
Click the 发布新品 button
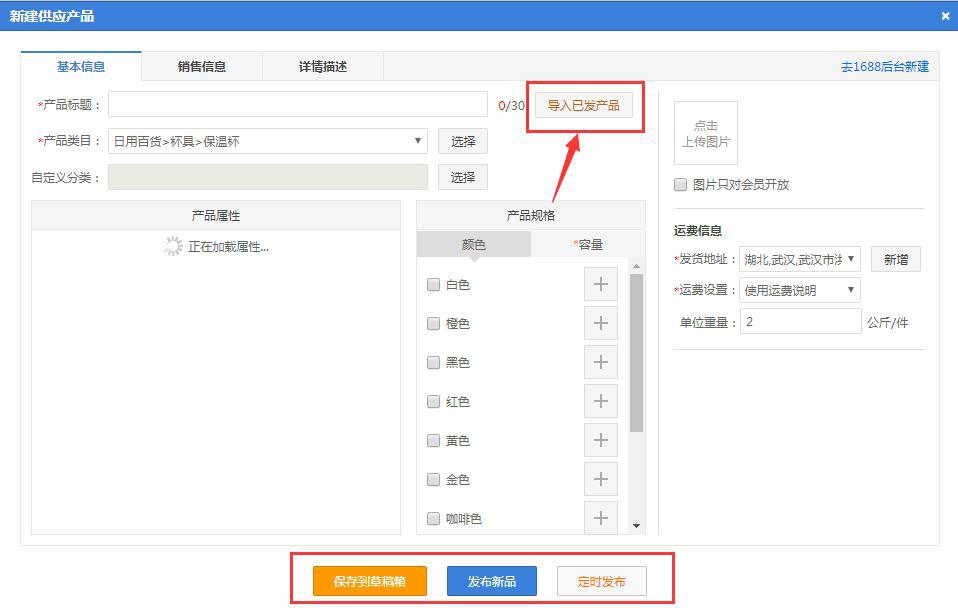click(492, 581)
